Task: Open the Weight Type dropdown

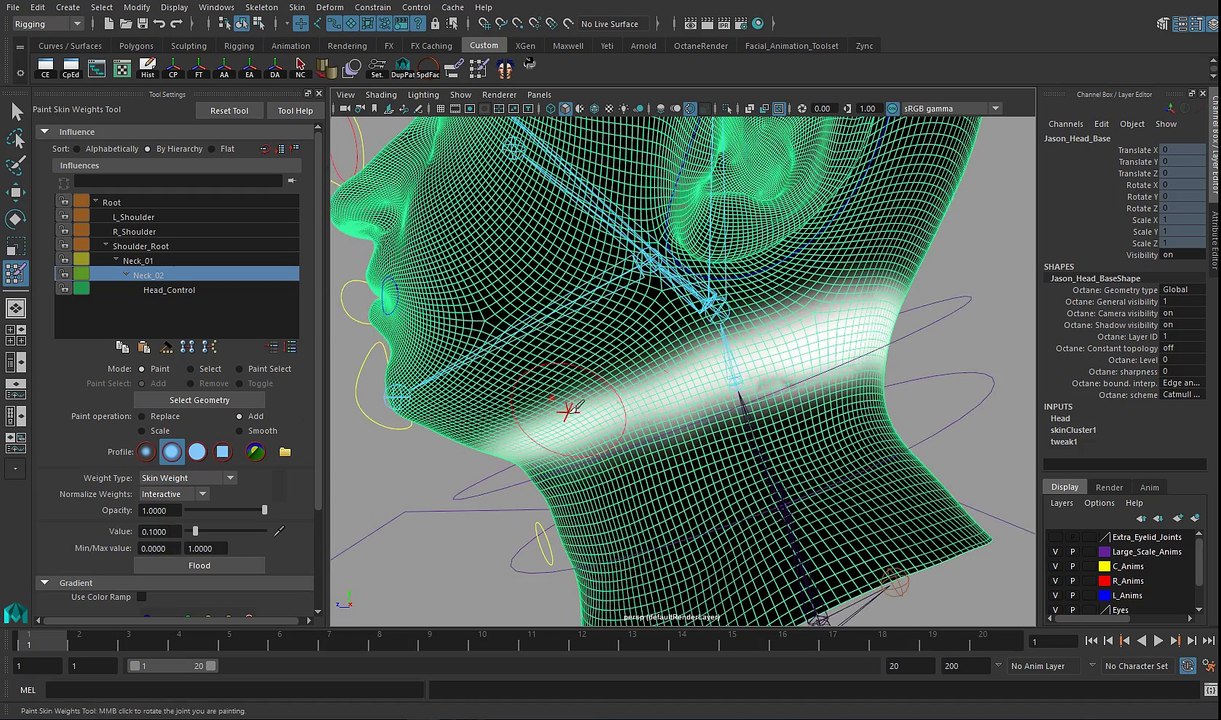Action: pos(187,478)
